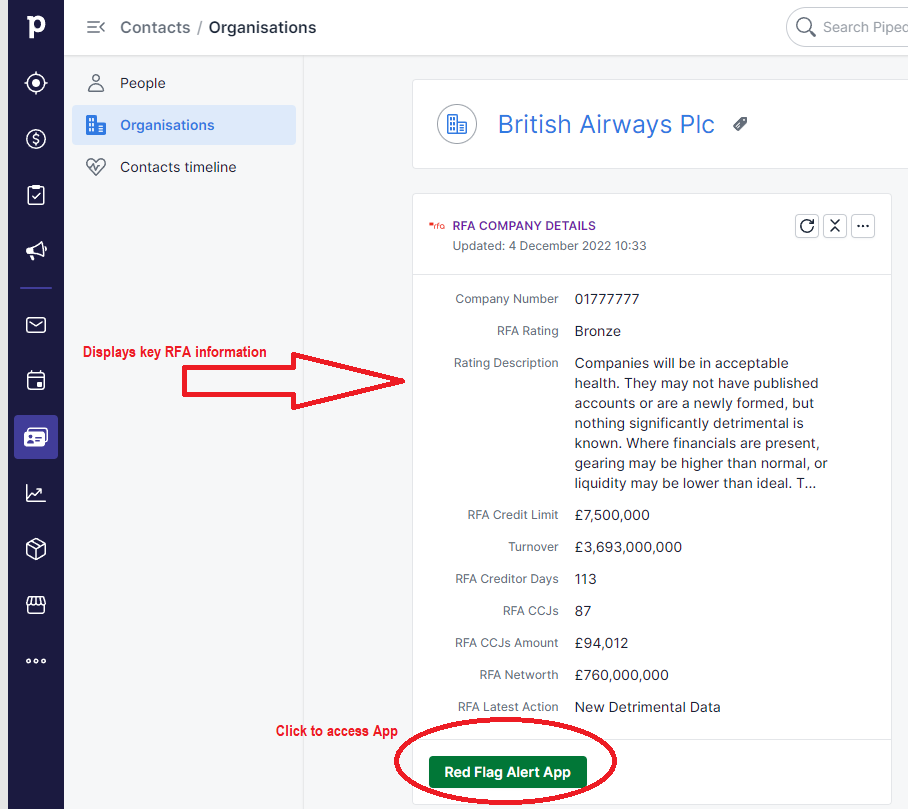Click British Airways Plc organisation title

coord(606,124)
